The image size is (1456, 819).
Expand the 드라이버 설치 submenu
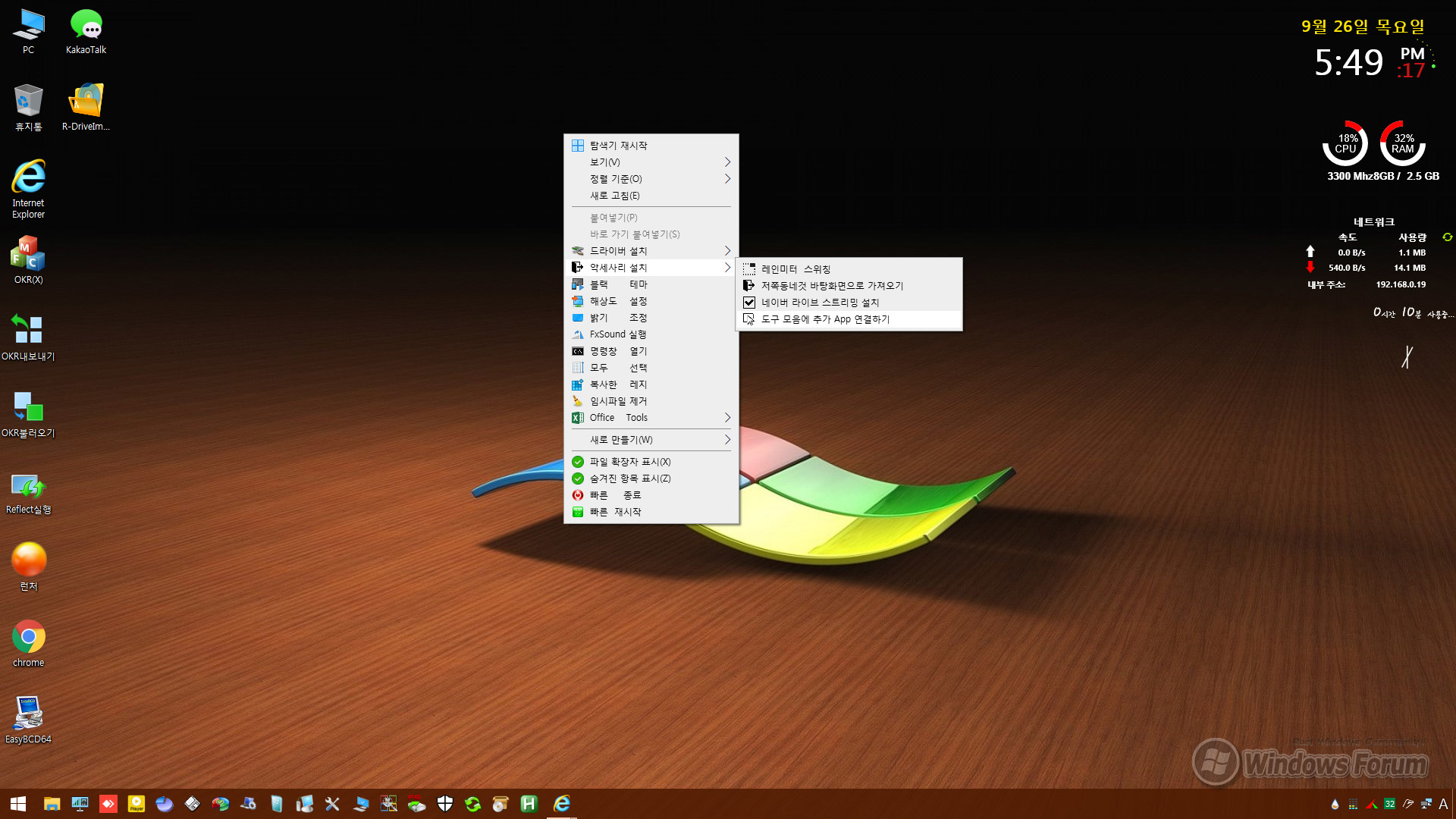click(x=651, y=251)
